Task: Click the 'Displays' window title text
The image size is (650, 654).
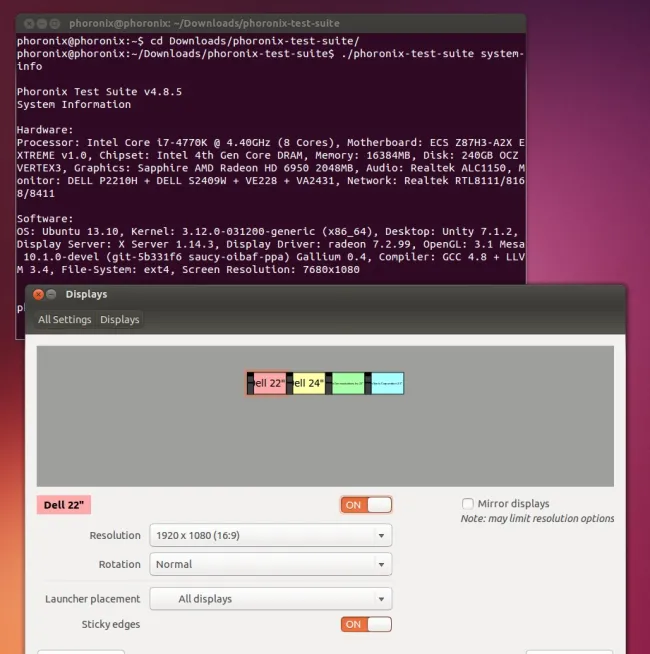Action: (86, 294)
